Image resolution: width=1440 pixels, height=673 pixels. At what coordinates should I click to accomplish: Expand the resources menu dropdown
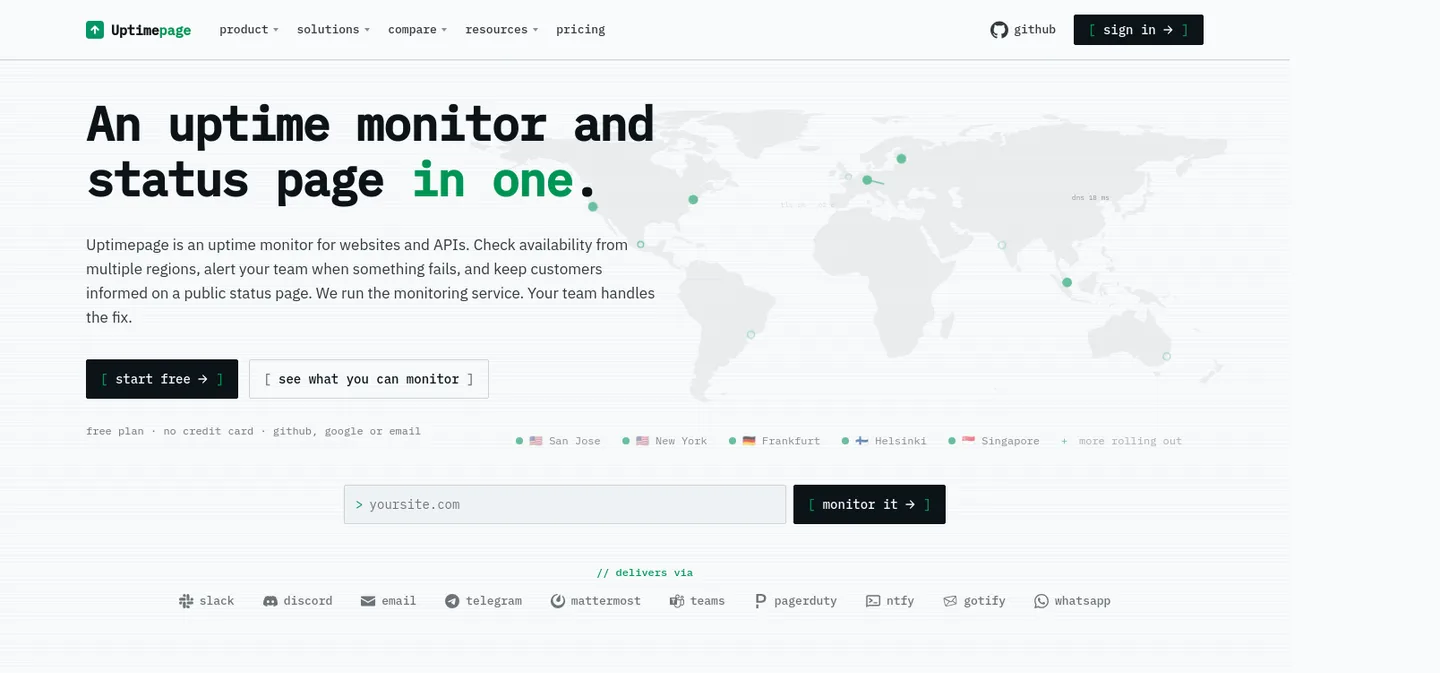pos(501,30)
